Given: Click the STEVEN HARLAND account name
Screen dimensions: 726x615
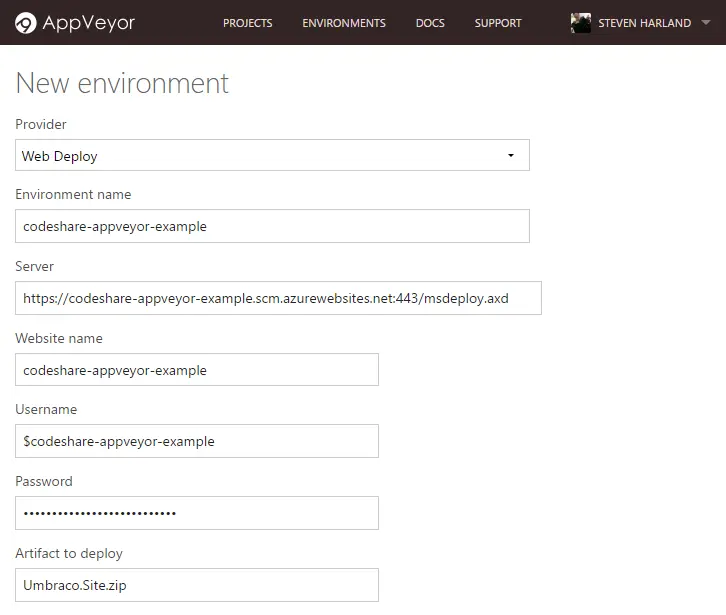Looking at the screenshot, I should [x=644, y=23].
